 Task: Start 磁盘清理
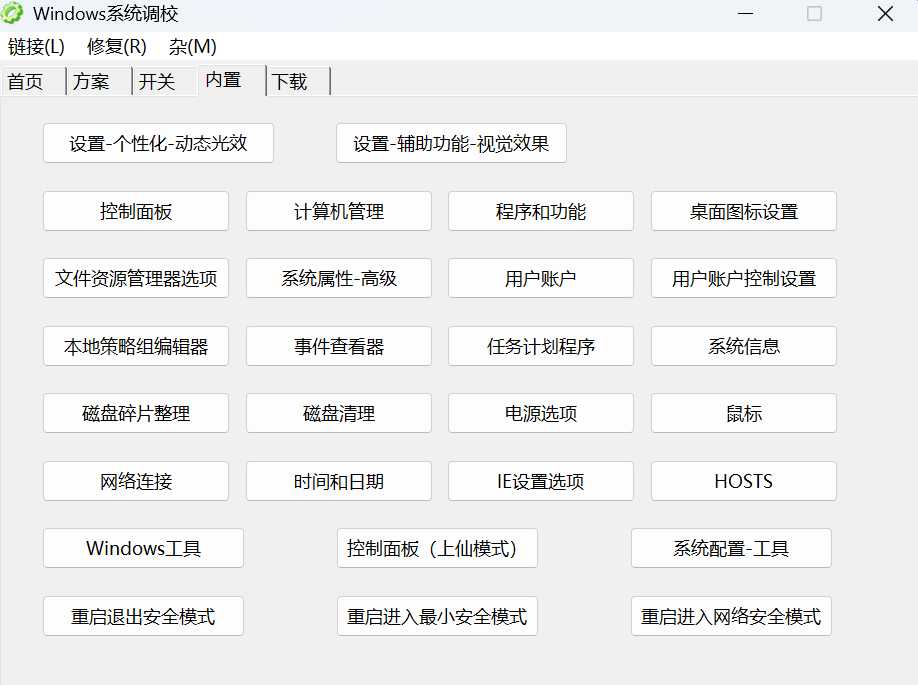click(x=339, y=413)
